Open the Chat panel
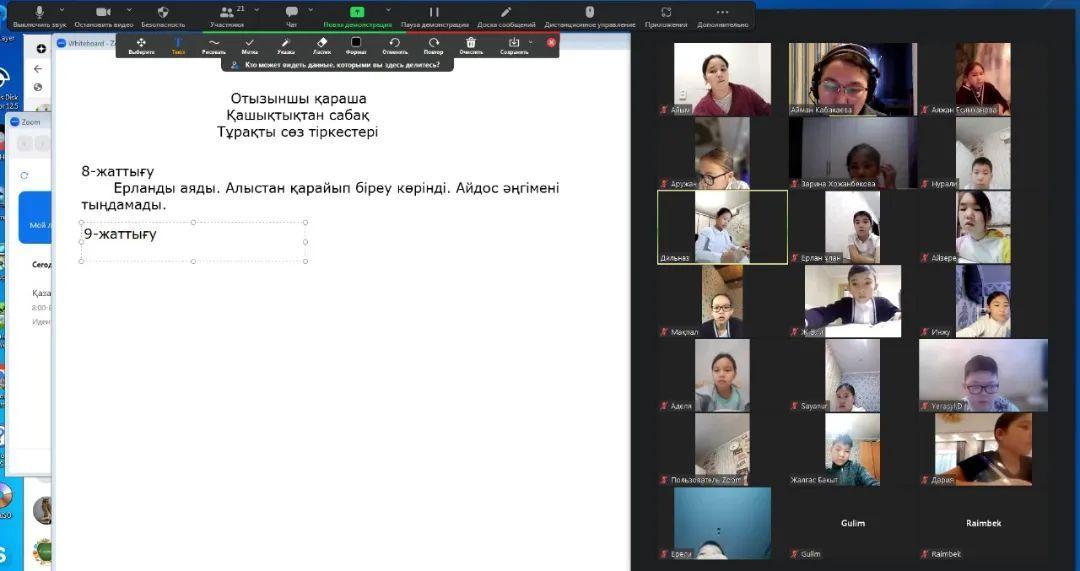The width and height of the screenshot is (1080, 571). [291, 16]
